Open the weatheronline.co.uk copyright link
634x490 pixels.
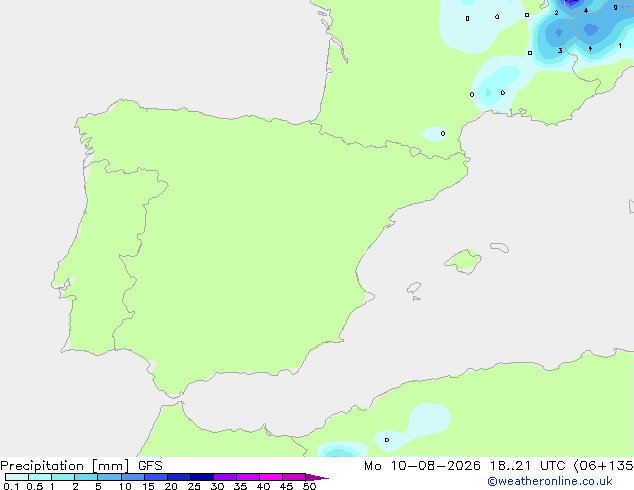[550, 481]
